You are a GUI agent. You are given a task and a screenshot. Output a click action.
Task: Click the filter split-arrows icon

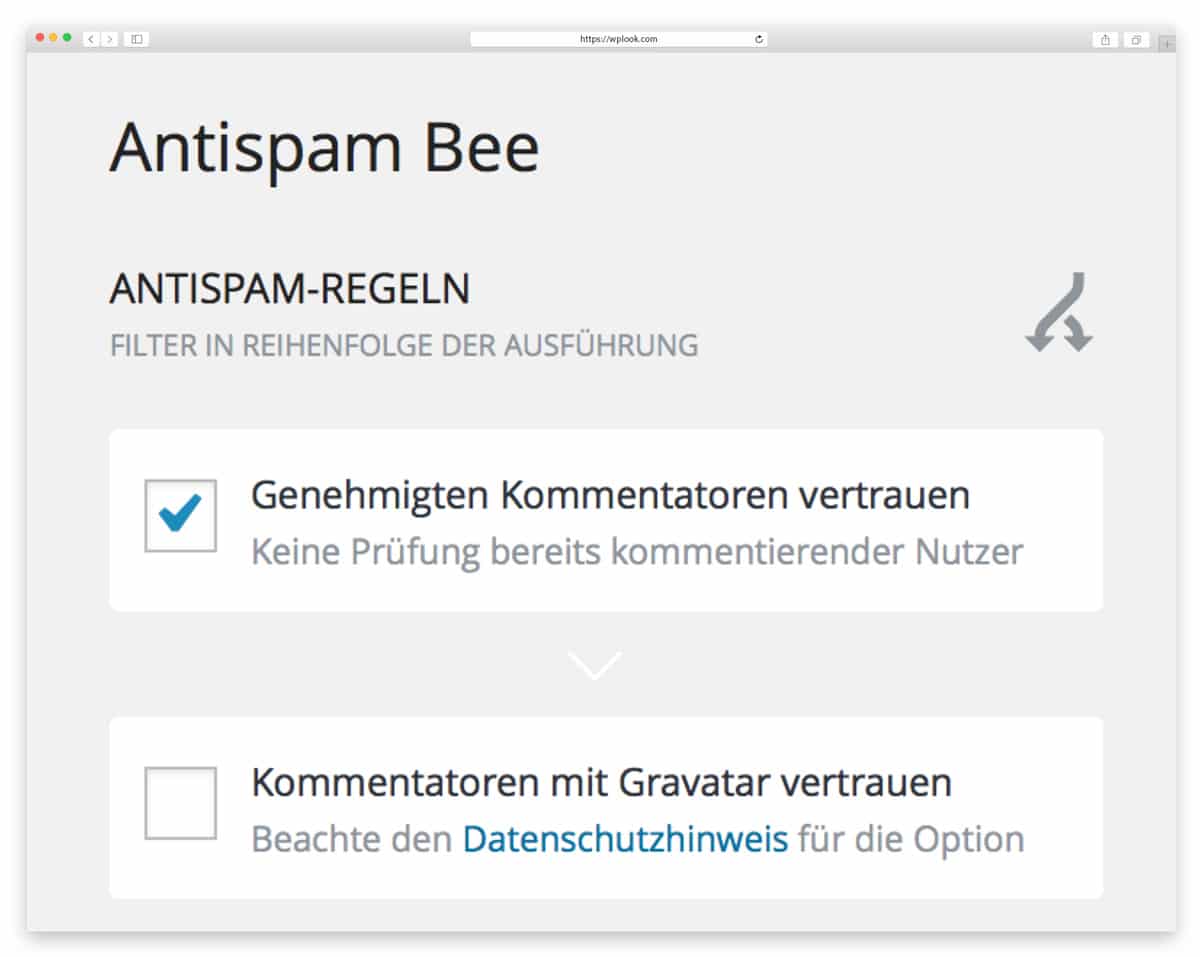tap(1059, 312)
